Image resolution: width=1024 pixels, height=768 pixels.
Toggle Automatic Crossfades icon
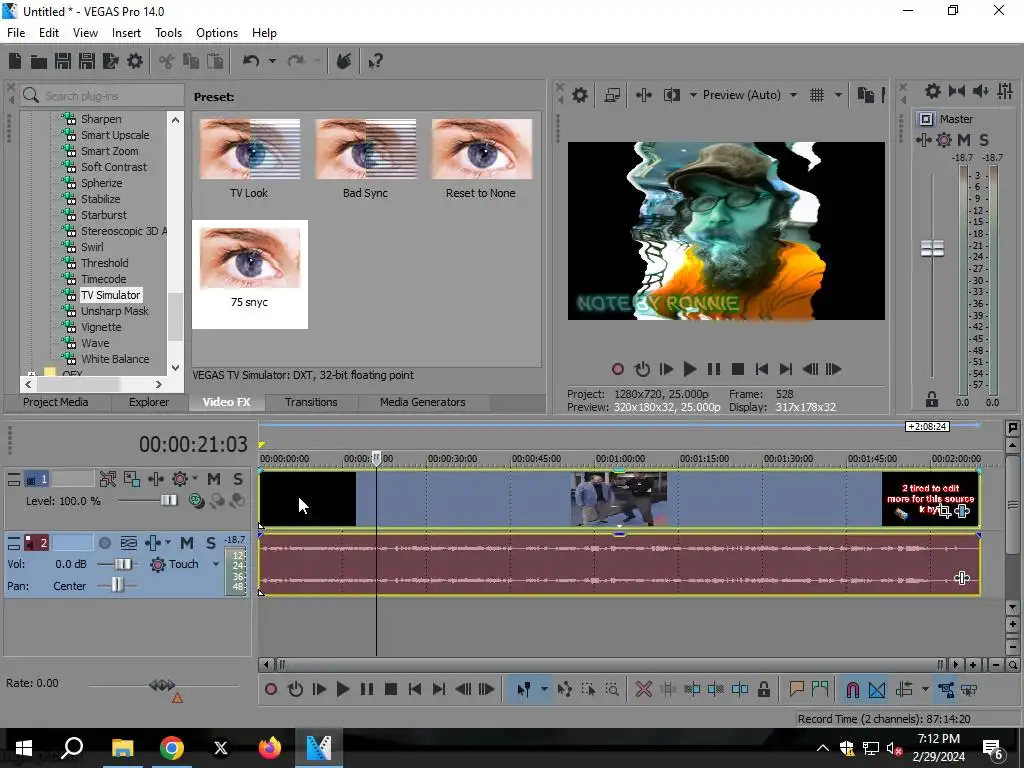click(x=877, y=690)
